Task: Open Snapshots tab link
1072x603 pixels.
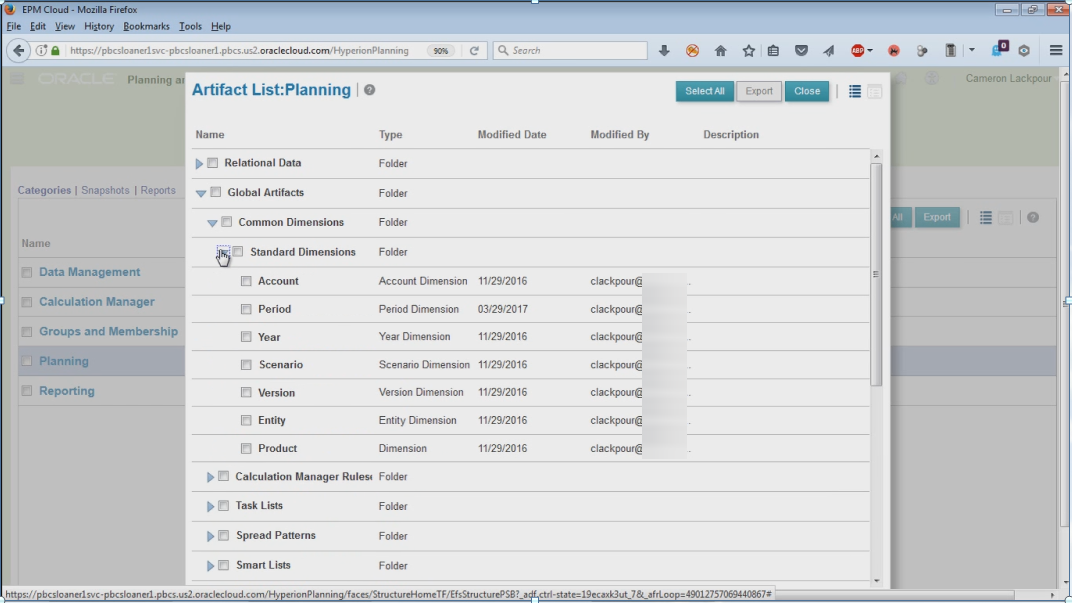Action: [x=105, y=190]
